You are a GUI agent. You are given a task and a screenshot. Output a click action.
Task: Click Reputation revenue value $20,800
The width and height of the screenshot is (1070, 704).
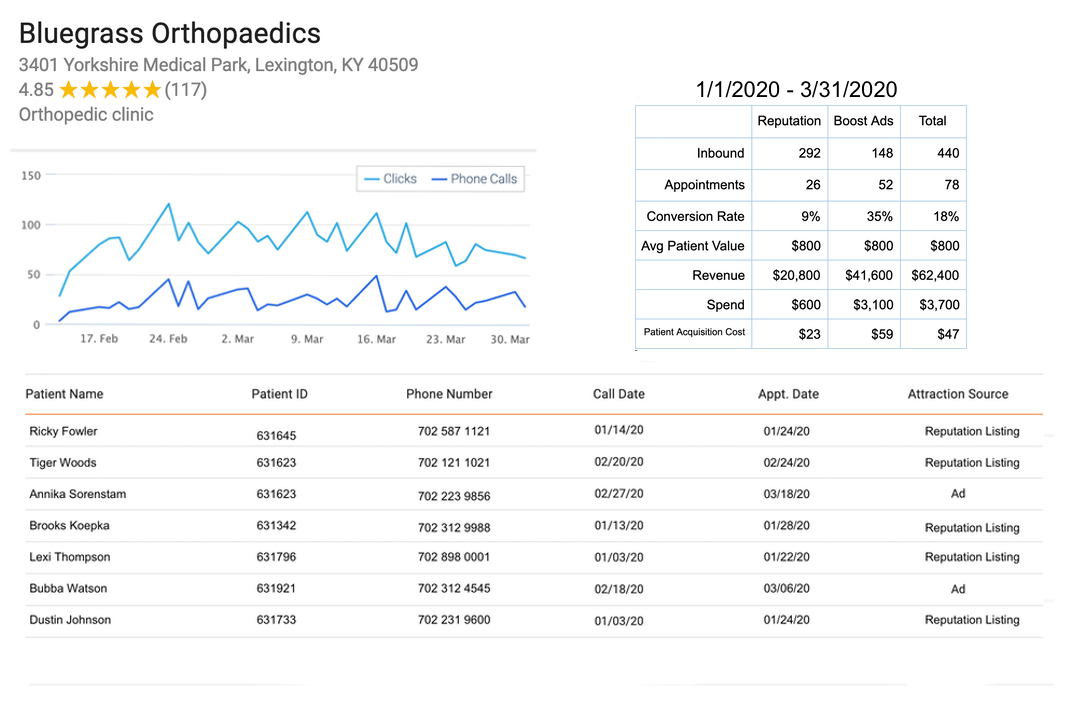[x=796, y=275]
